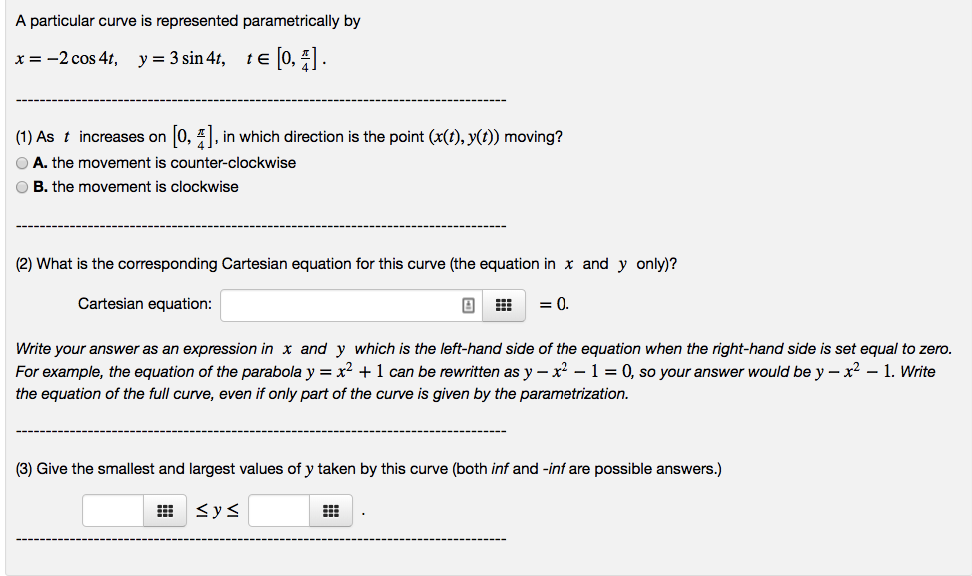Select answer B, the movement is clockwise
This screenshot has height=576, width=972.
21,186
